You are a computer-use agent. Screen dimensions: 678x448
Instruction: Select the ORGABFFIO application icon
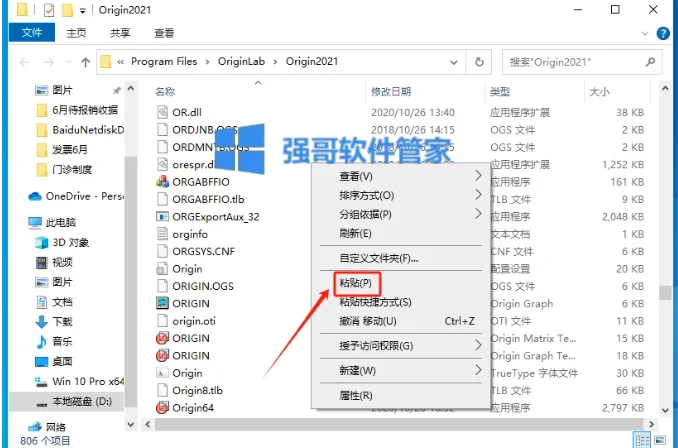(162, 182)
